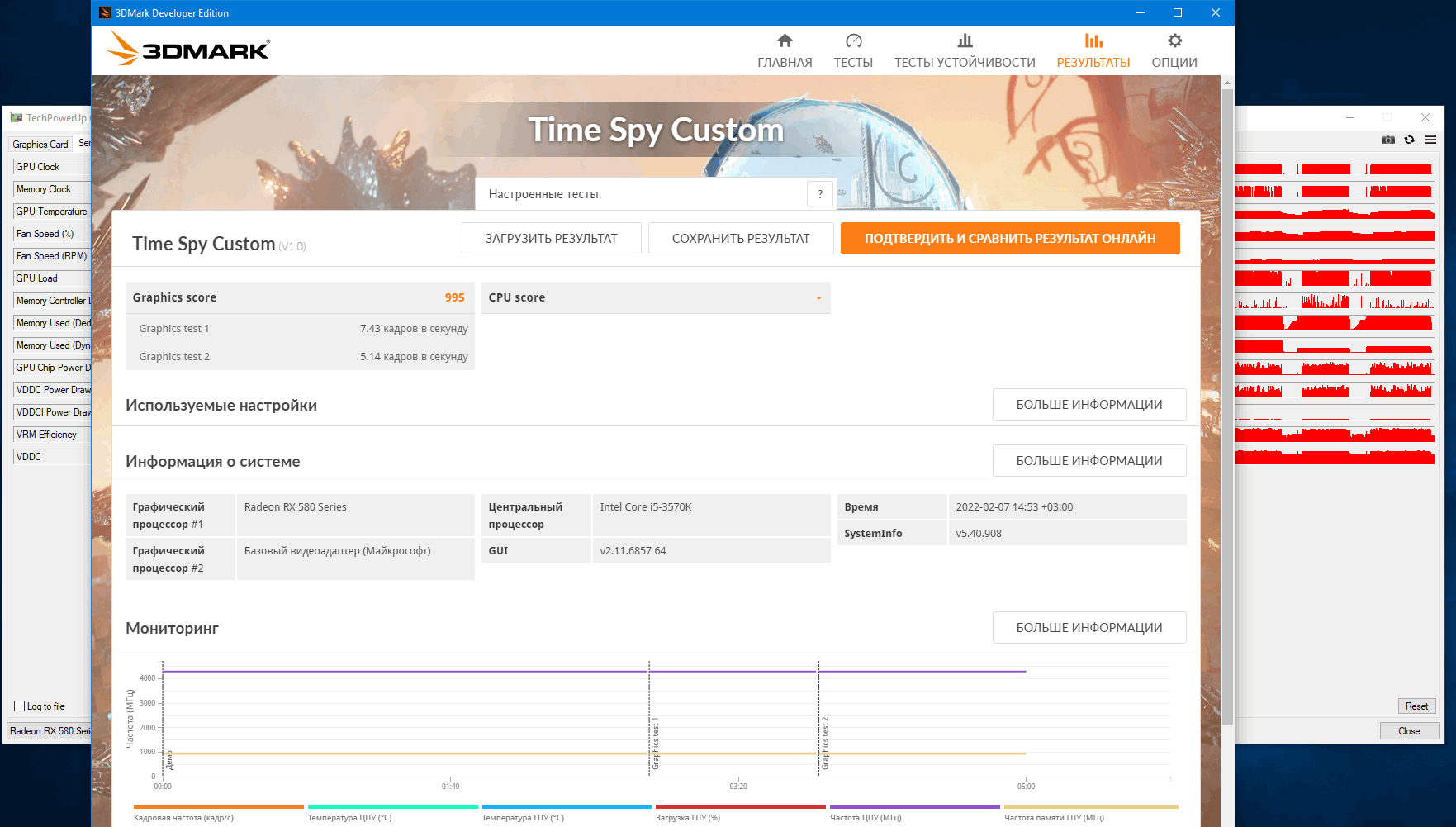Viewport: 1456px width, 827px height.
Task: Click ЗАГРУЗИТЬ РЕЗУЛЬТАТ button
Action: click(x=551, y=239)
